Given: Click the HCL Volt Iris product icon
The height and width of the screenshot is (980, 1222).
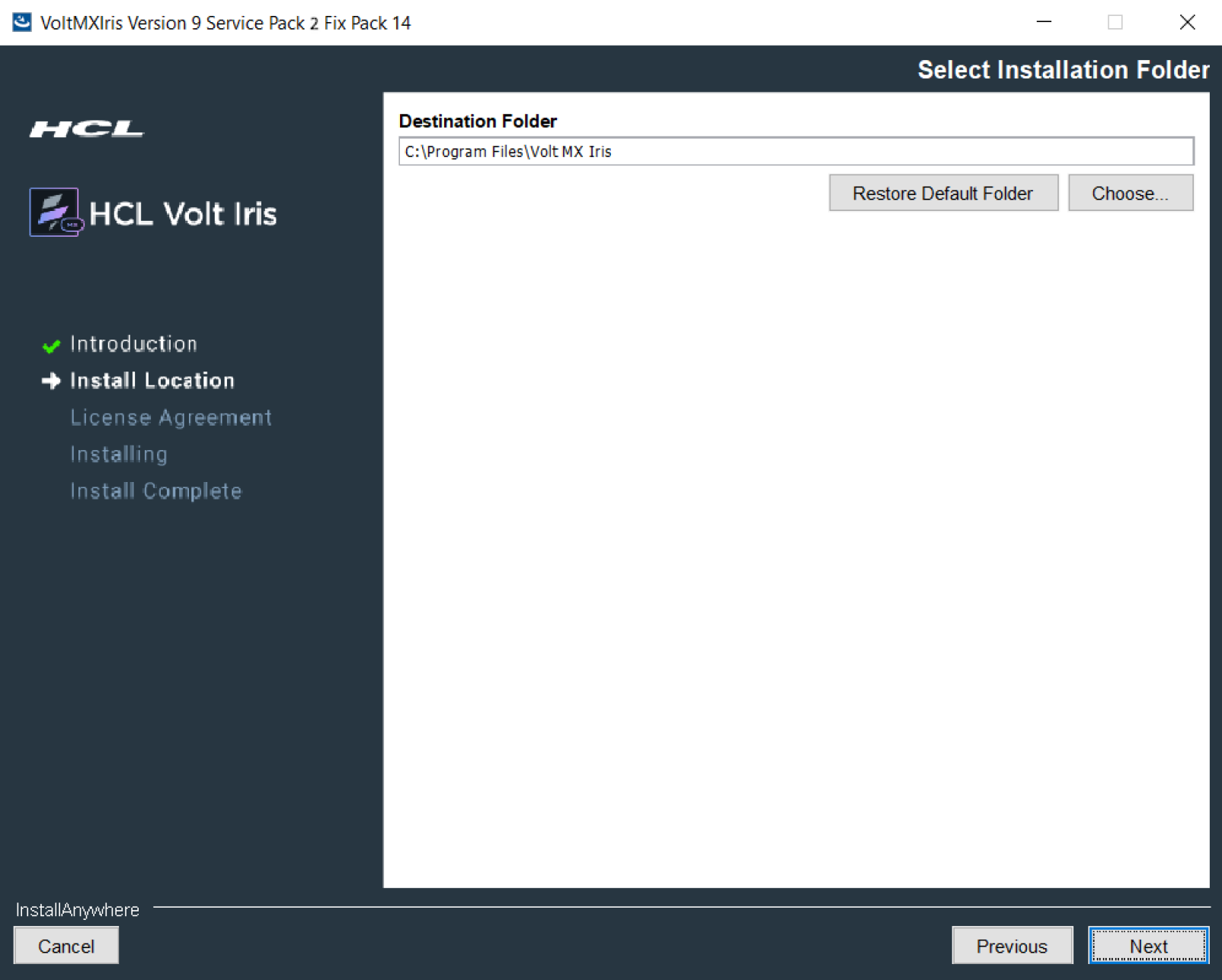Looking at the screenshot, I should (53, 212).
